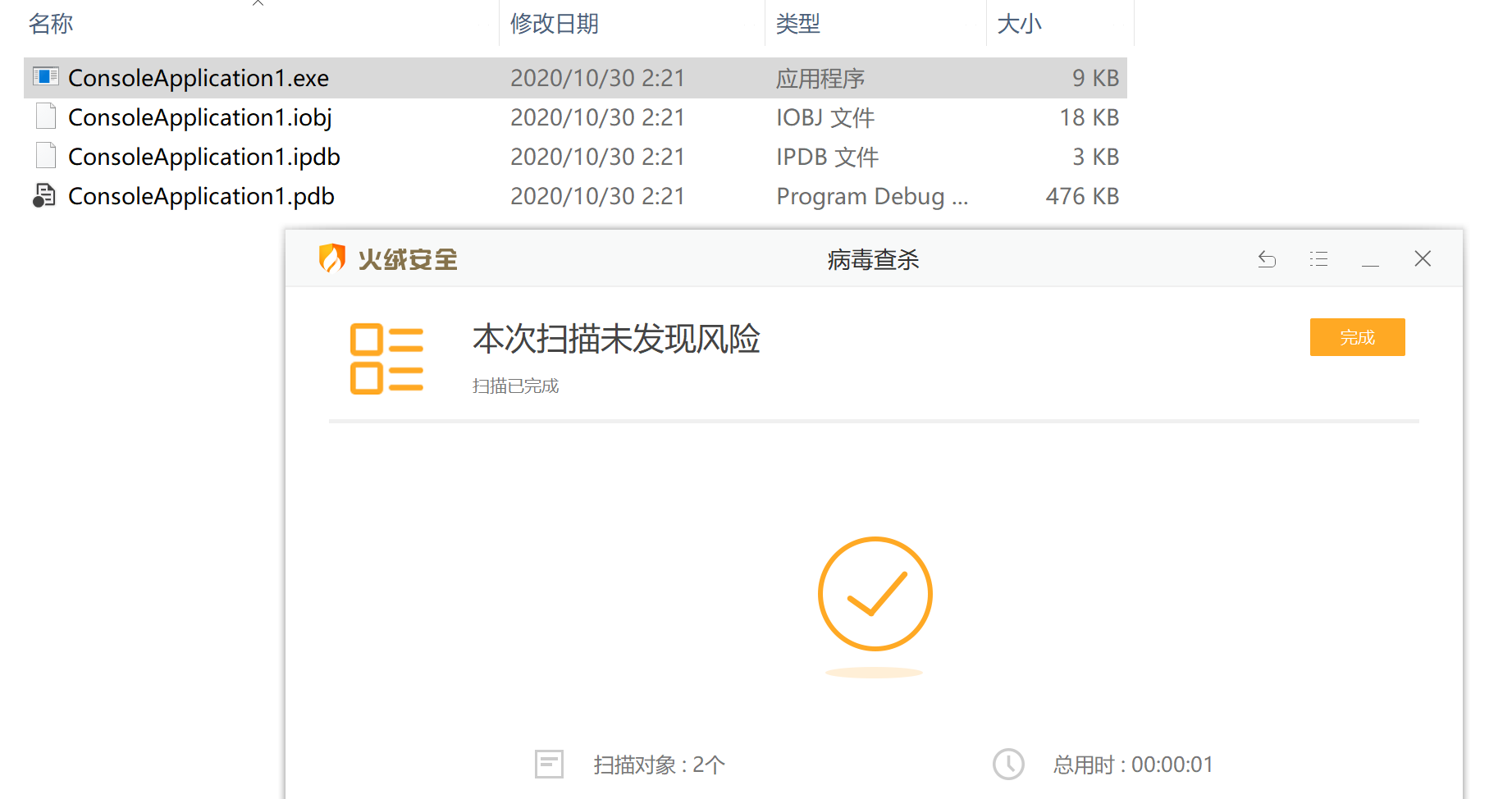Sort files by 修改日期 column header

point(555,24)
